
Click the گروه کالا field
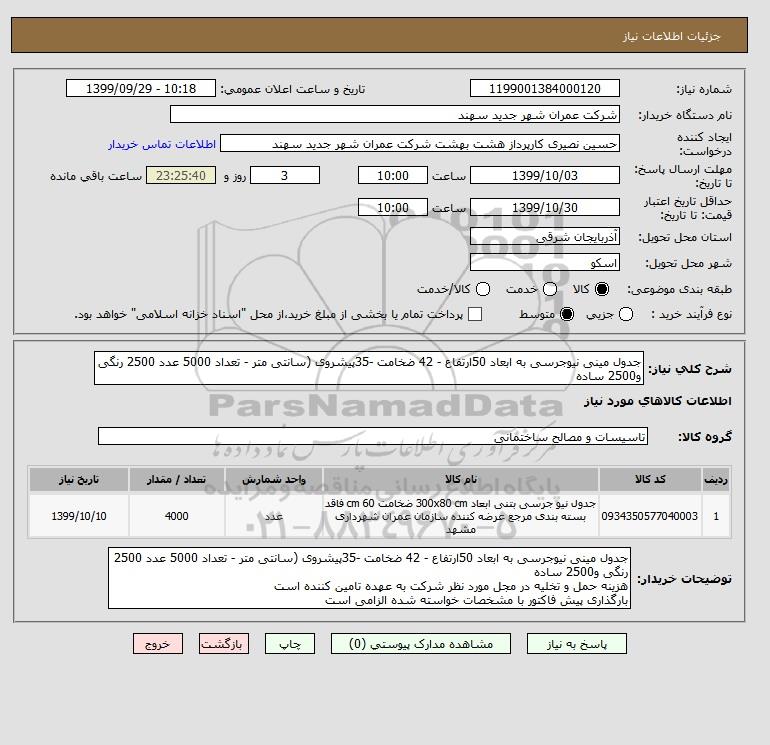(x=373, y=436)
